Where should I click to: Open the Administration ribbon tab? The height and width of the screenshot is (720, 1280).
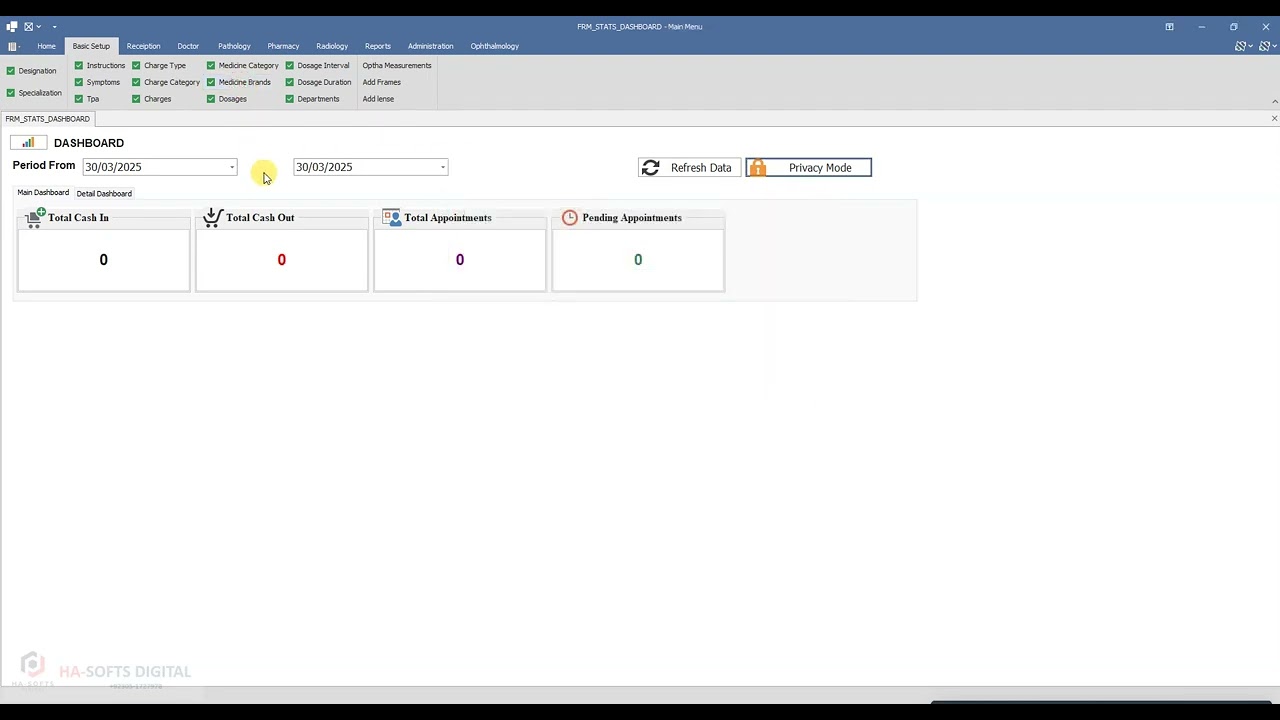coord(430,46)
